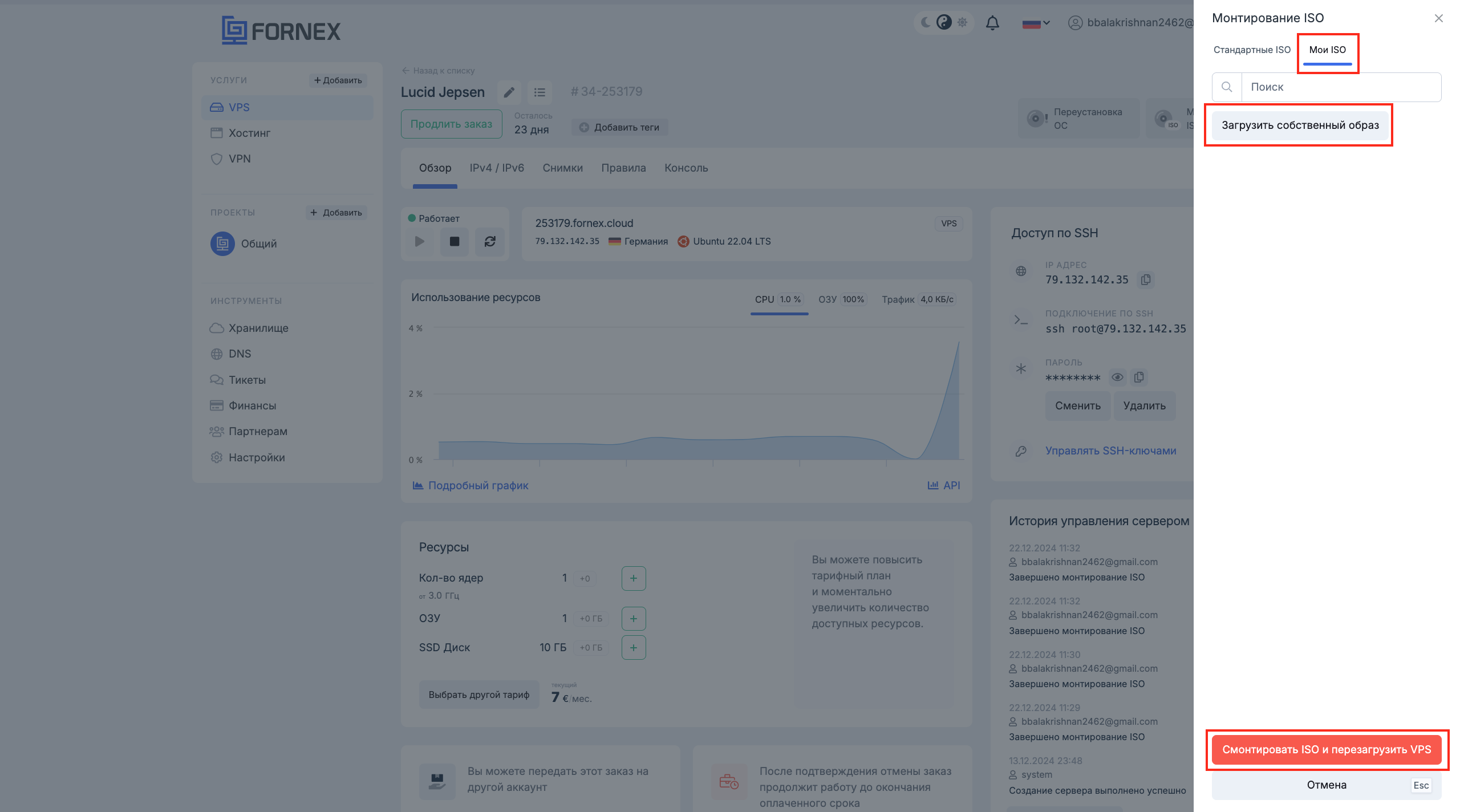Screen dimensions: 1460x812
Task: Reboot the server with refresh icon
Action: (490, 242)
